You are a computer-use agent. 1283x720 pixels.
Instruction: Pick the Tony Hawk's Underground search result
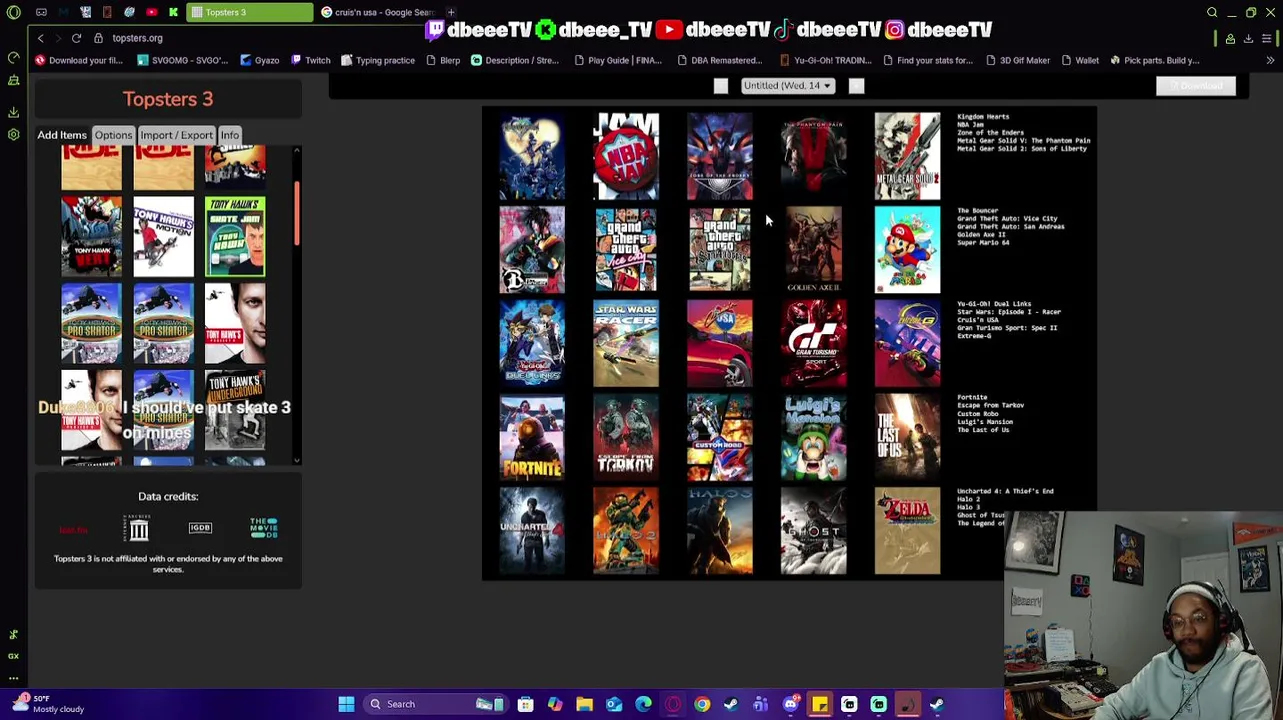point(235,410)
